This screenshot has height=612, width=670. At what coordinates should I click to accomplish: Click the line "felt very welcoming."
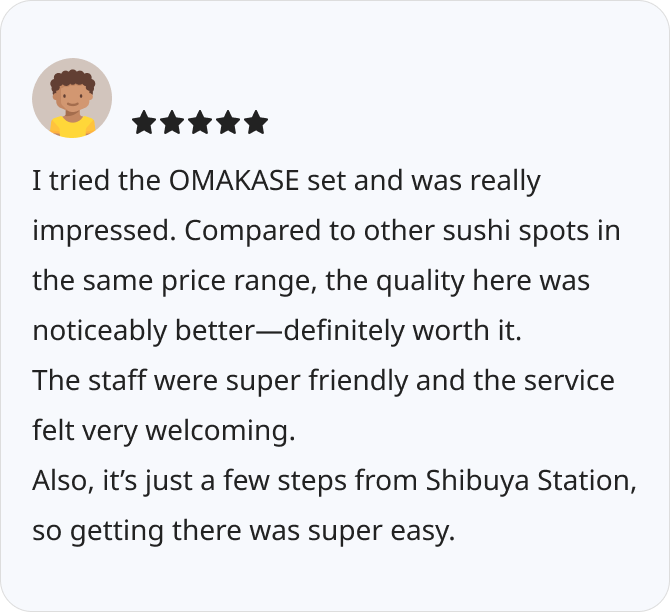[164, 431]
